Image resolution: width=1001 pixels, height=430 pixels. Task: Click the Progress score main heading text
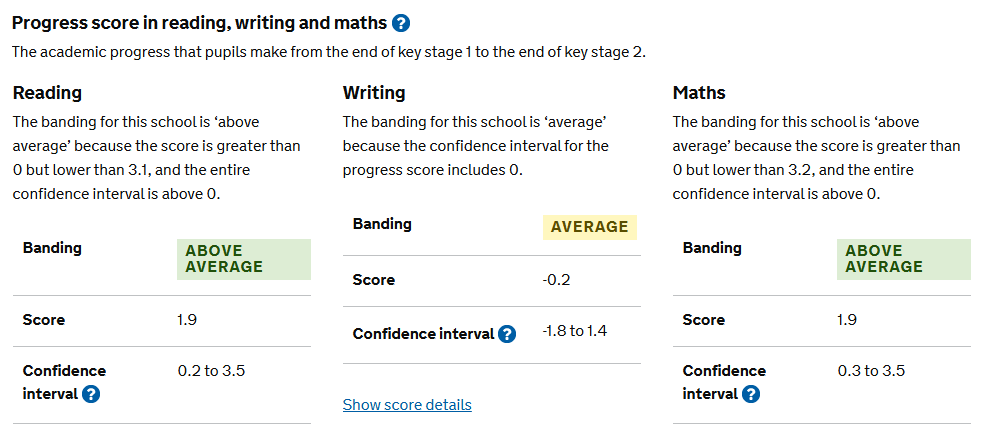coord(198,23)
